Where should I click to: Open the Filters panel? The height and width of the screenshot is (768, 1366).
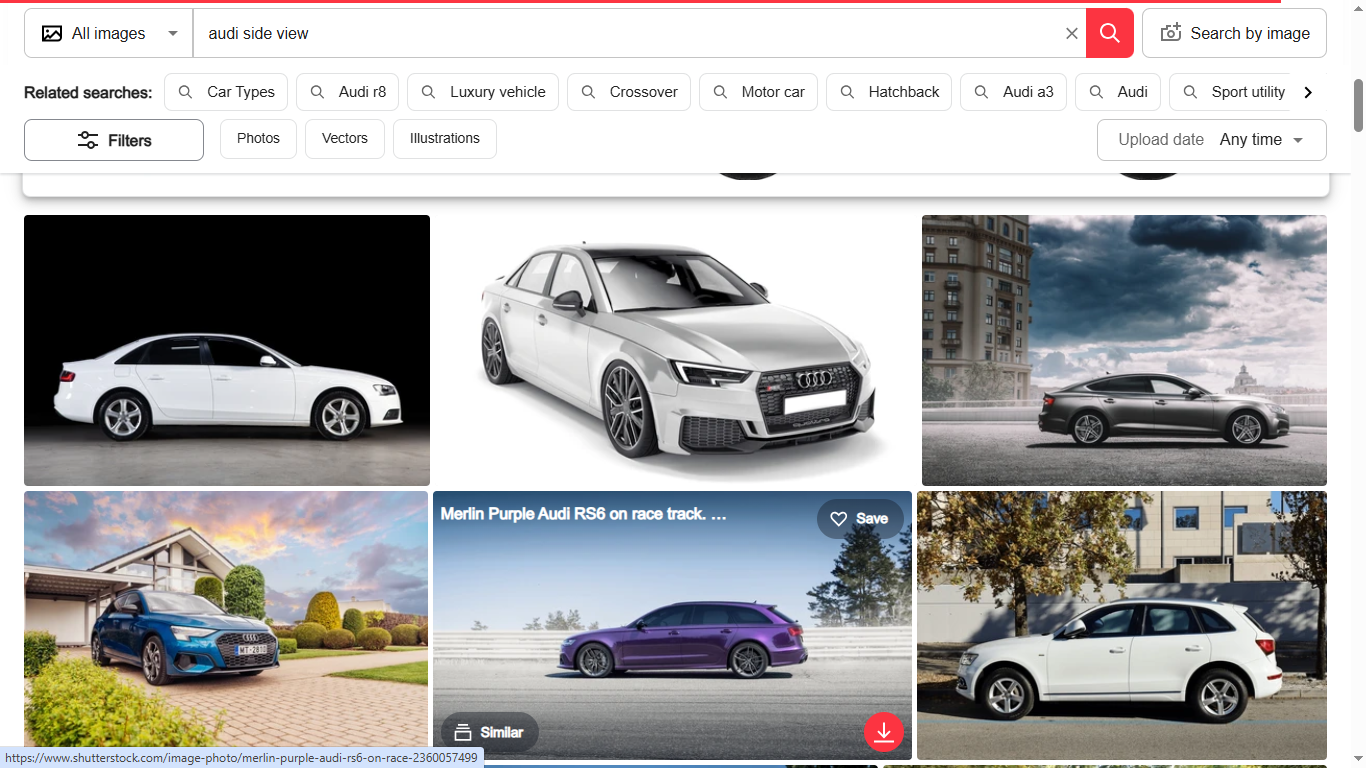tap(114, 140)
